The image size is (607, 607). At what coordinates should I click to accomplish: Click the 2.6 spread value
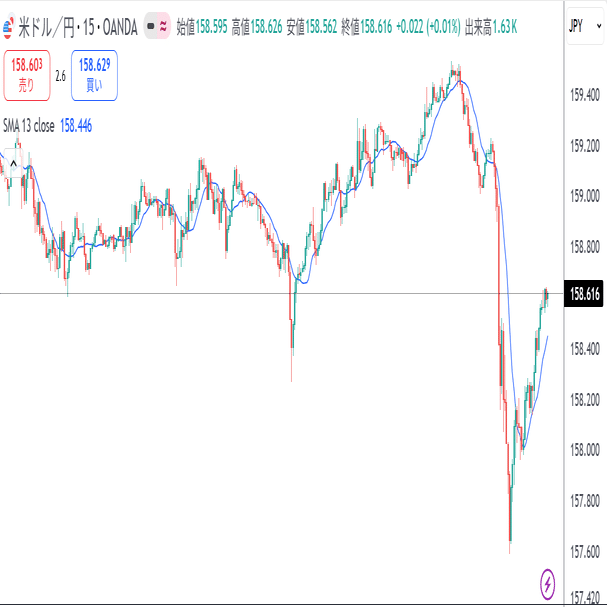(60, 76)
